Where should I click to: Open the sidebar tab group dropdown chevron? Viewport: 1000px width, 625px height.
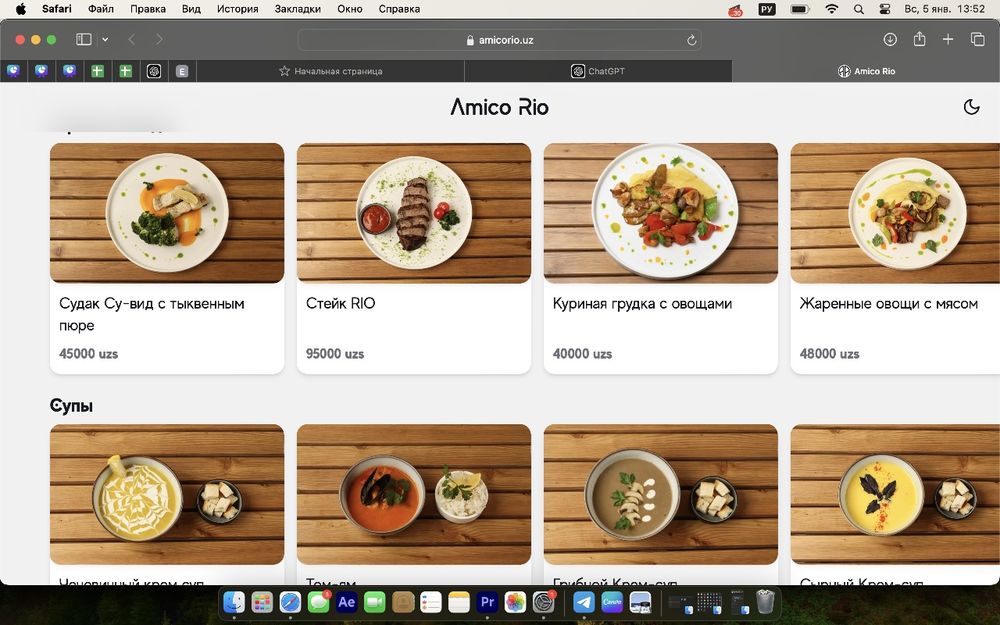click(105, 40)
